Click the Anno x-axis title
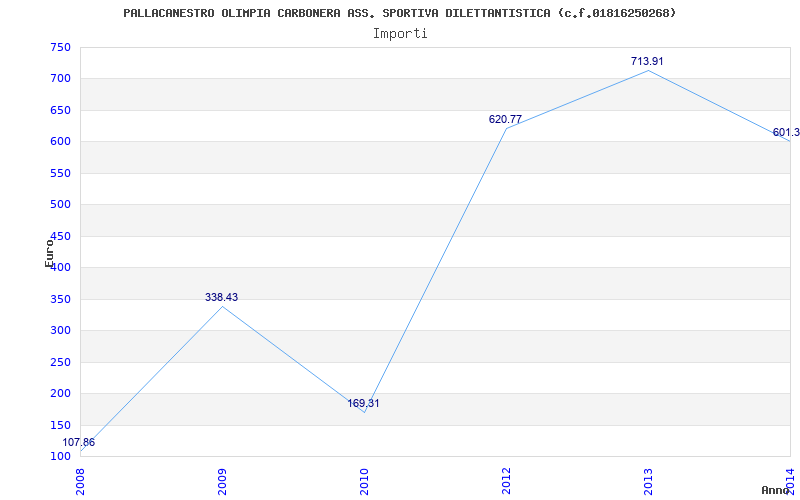This screenshot has width=800, height=500. (x=775, y=490)
